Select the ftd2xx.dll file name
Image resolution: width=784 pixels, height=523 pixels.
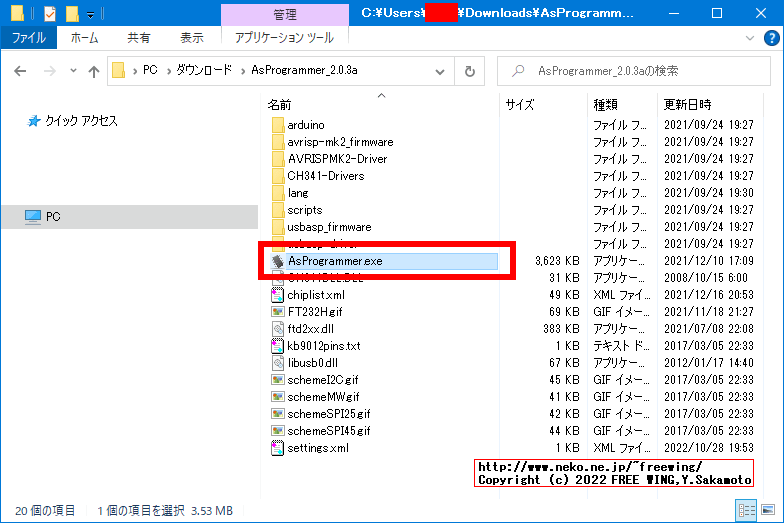click(x=310, y=329)
